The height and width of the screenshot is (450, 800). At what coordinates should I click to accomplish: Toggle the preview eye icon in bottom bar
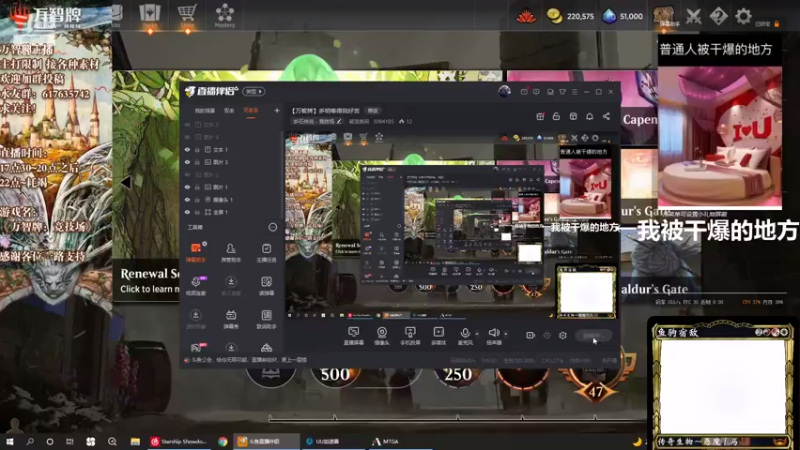click(547, 335)
